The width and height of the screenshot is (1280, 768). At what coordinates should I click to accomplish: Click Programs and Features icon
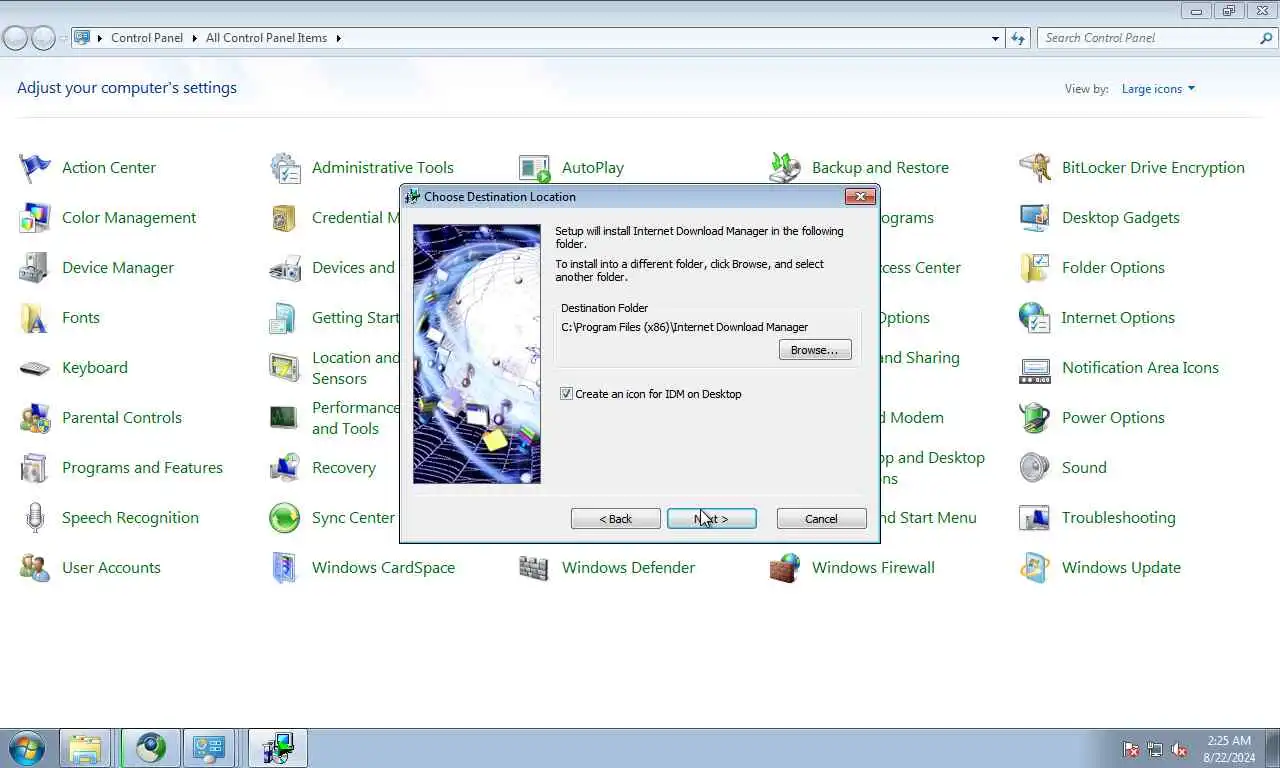pyautogui.click(x=35, y=468)
